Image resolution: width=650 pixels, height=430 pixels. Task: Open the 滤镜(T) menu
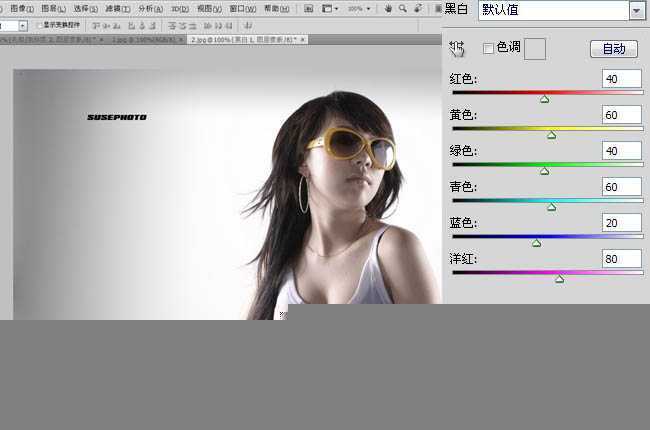pyautogui.click(x=118, y=9)
